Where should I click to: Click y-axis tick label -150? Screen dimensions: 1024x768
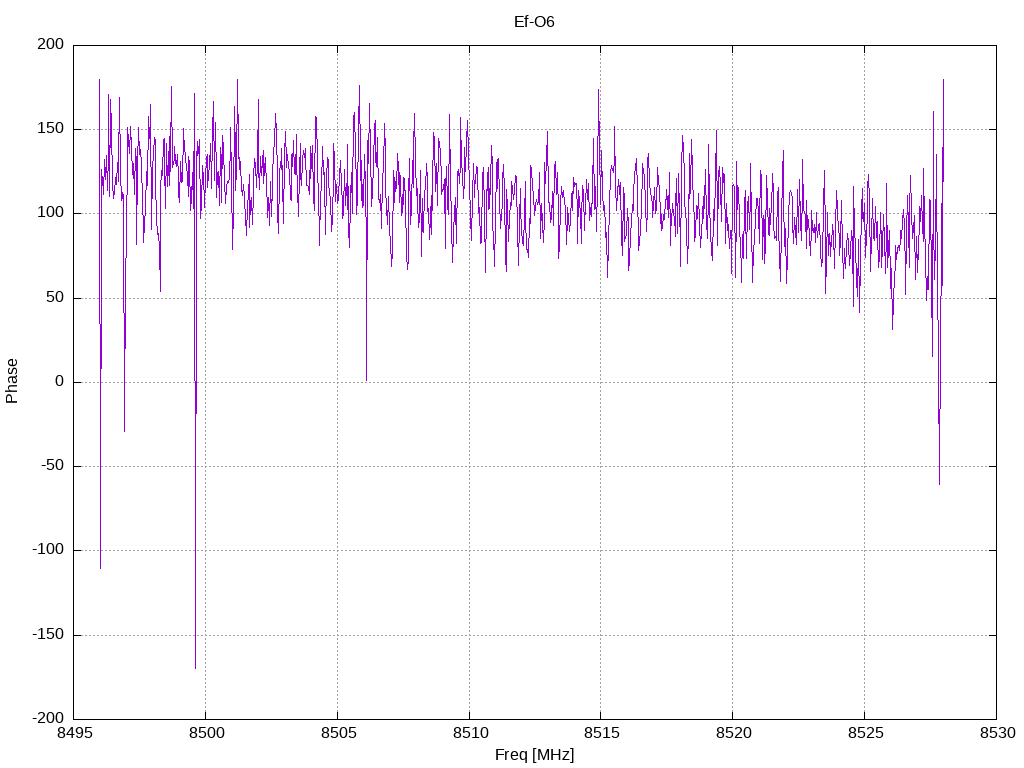point(48,634)
